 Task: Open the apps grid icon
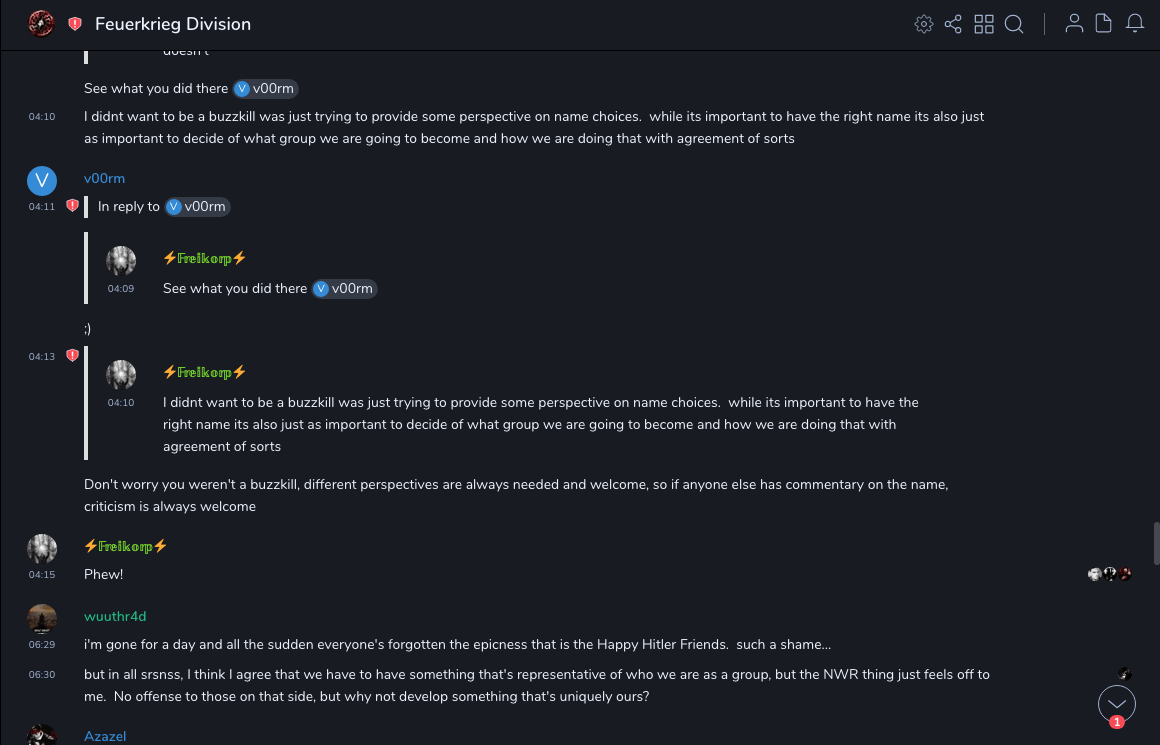pos(984,24)
